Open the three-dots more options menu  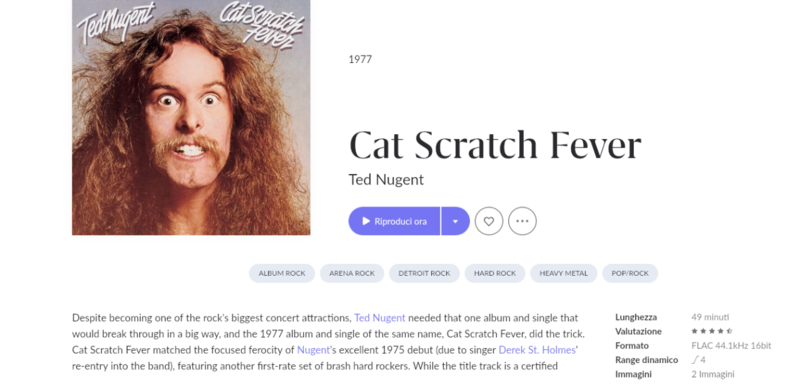522,221
